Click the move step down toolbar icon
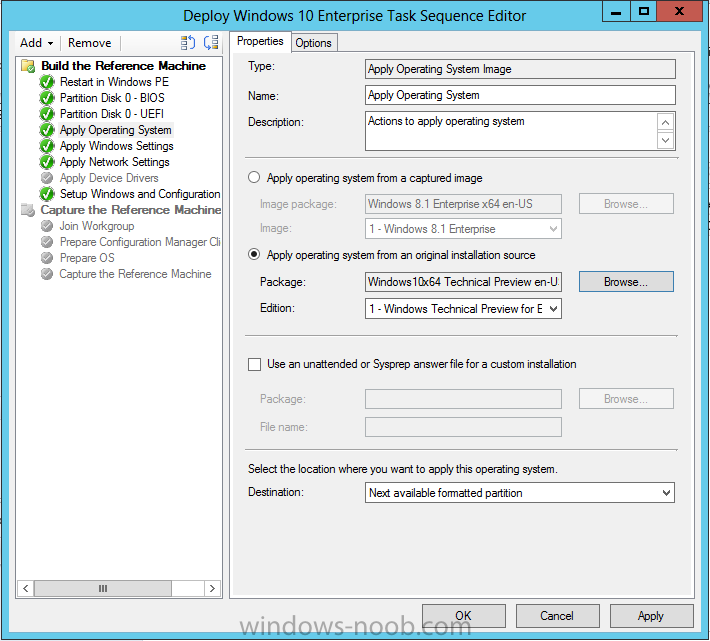 click(x=211, y=43)
